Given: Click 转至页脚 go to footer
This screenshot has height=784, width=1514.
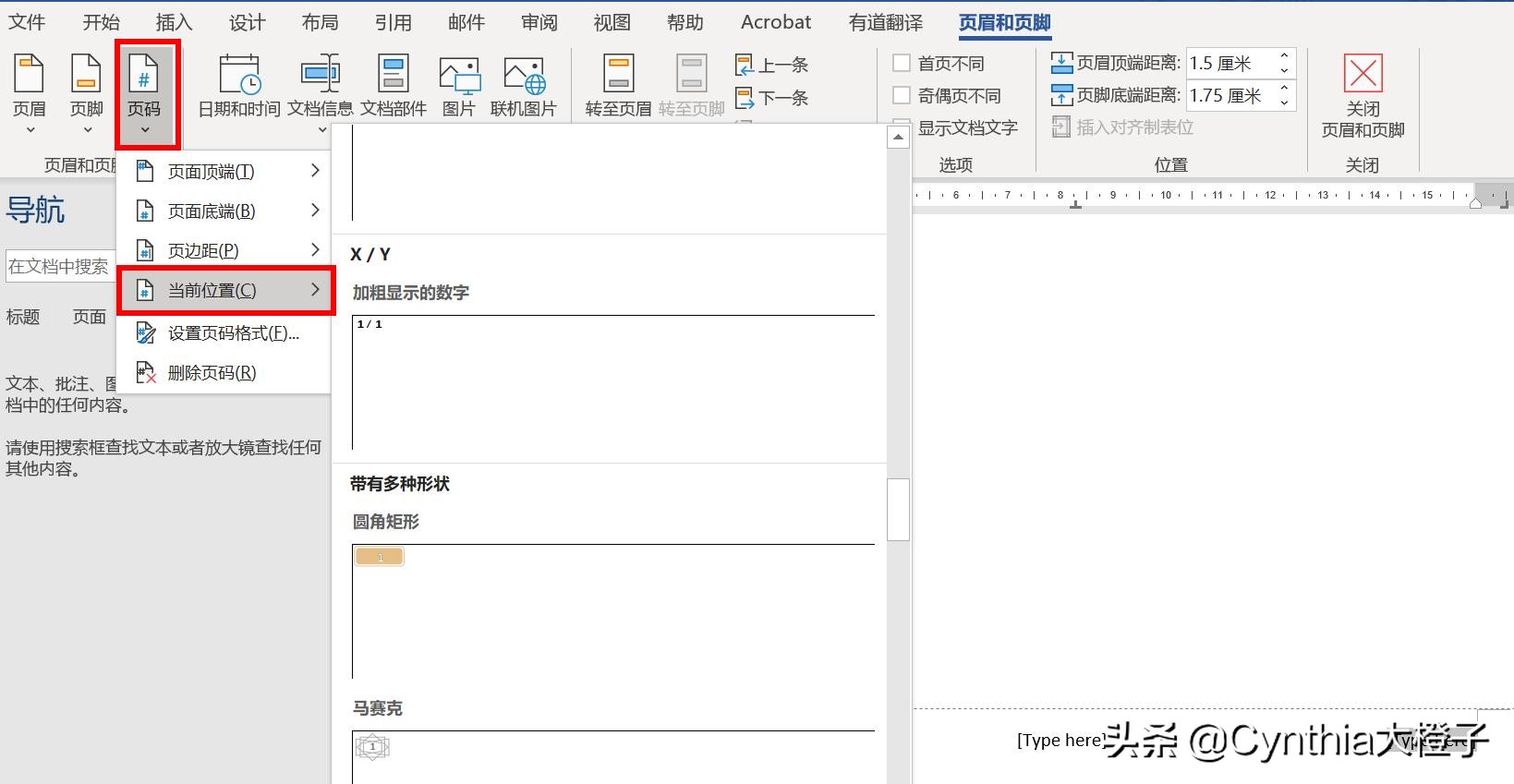Looking at the screenshot, I should click(691, 86).
